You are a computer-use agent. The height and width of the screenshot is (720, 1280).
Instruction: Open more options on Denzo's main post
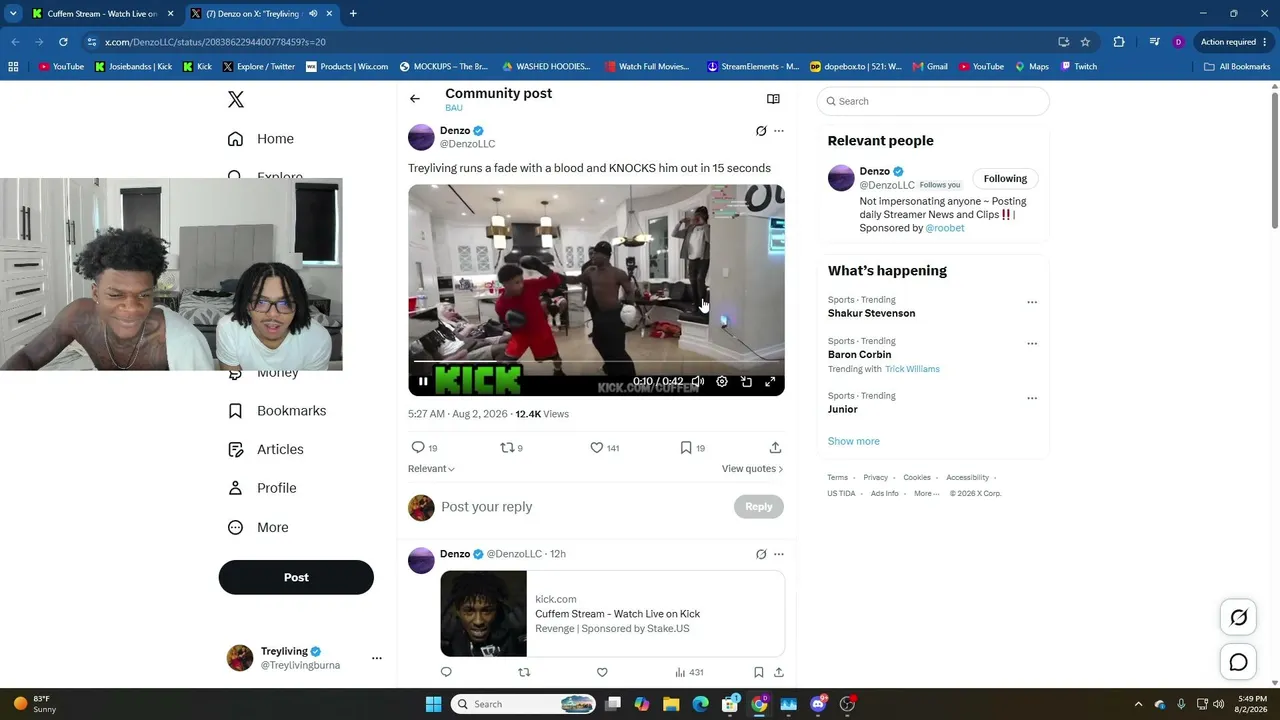point(779,131)
